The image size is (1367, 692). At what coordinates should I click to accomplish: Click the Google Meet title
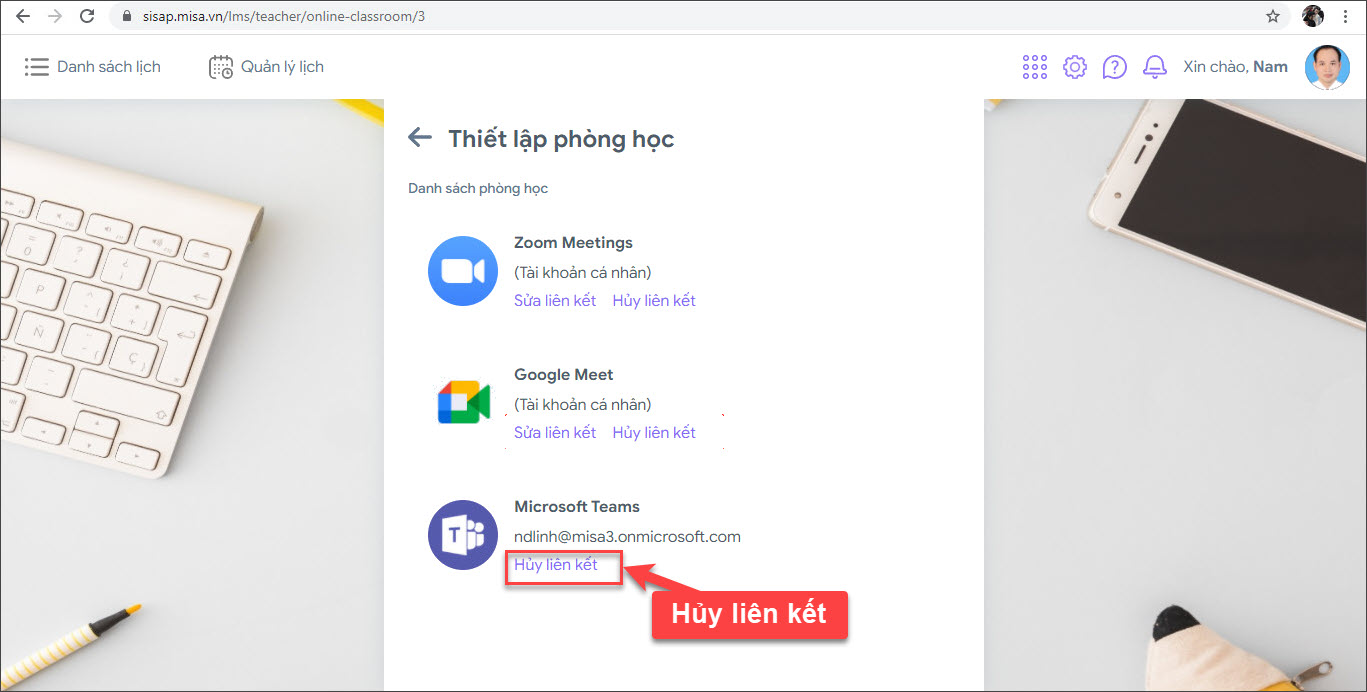point(564,375)
